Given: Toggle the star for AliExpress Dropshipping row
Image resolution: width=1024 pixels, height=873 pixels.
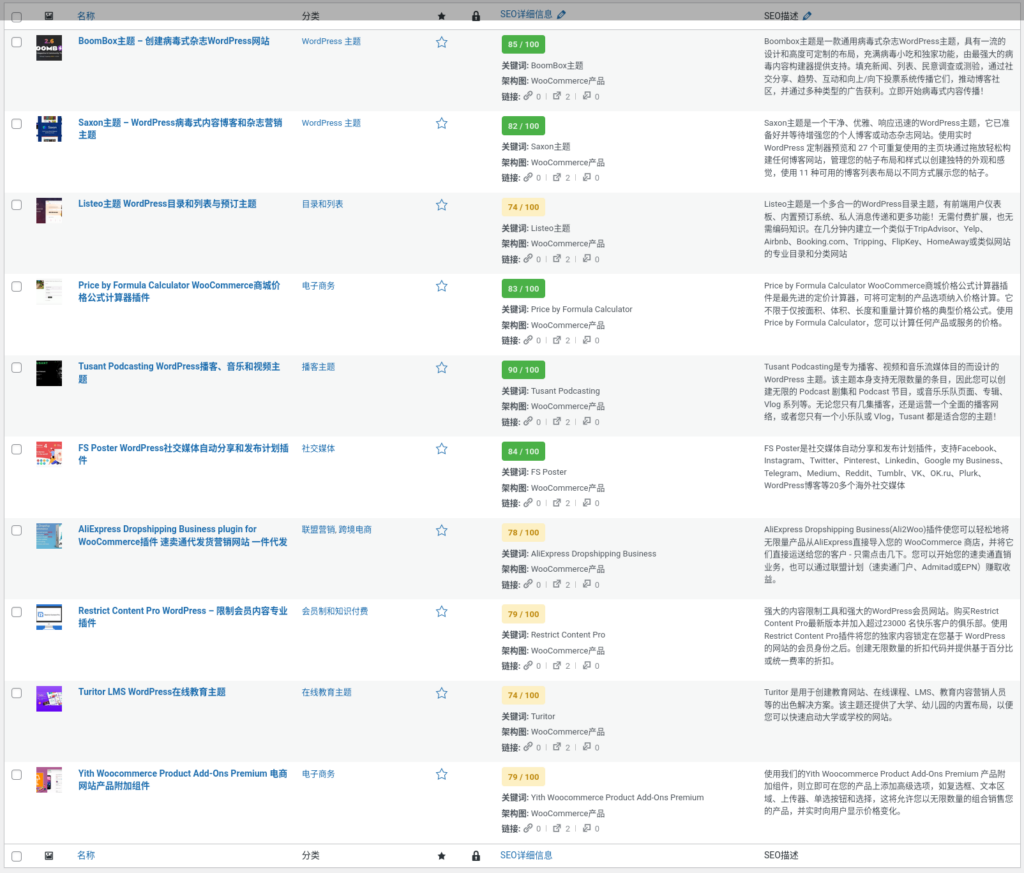Looking at the screenshot, I should tap(442, 530).
